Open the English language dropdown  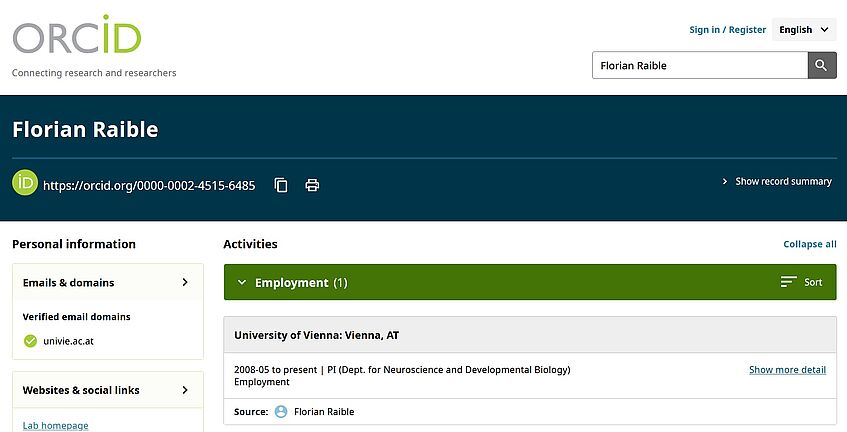pyautogui.click(x=805, y=30)
